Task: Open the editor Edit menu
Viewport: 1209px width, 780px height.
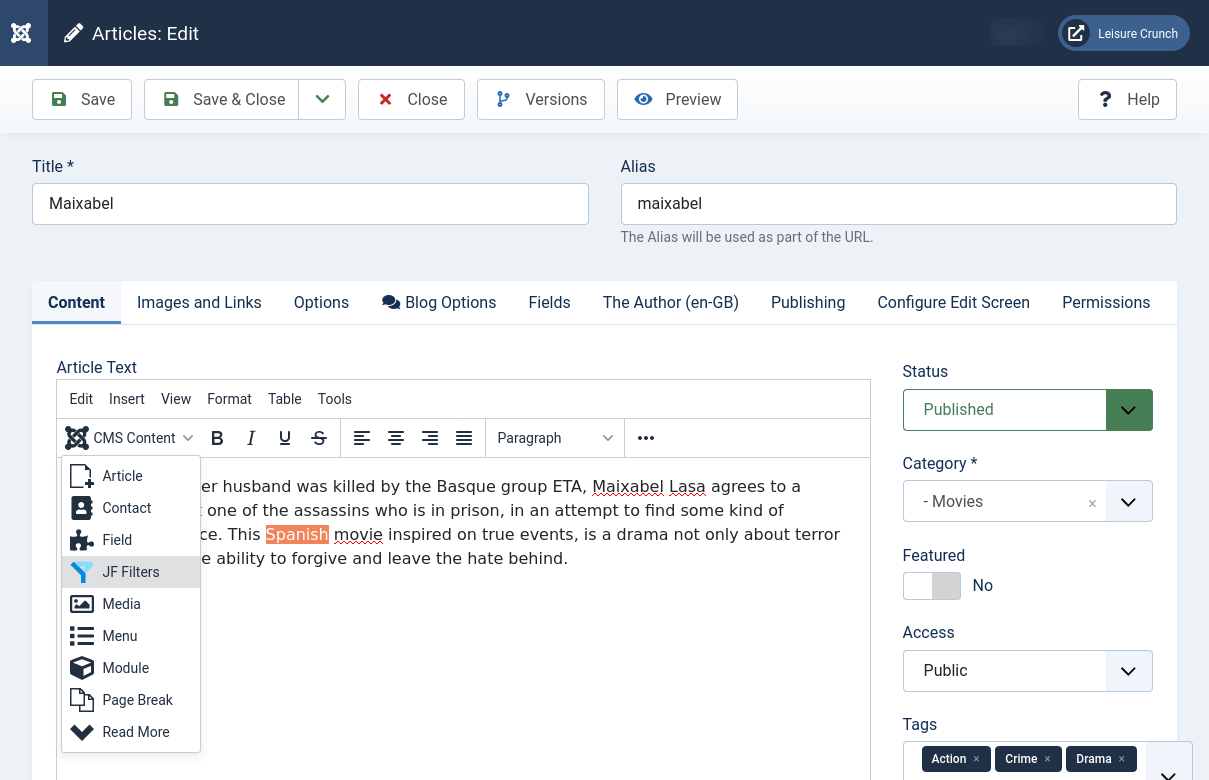Action: tap(81, 399)
